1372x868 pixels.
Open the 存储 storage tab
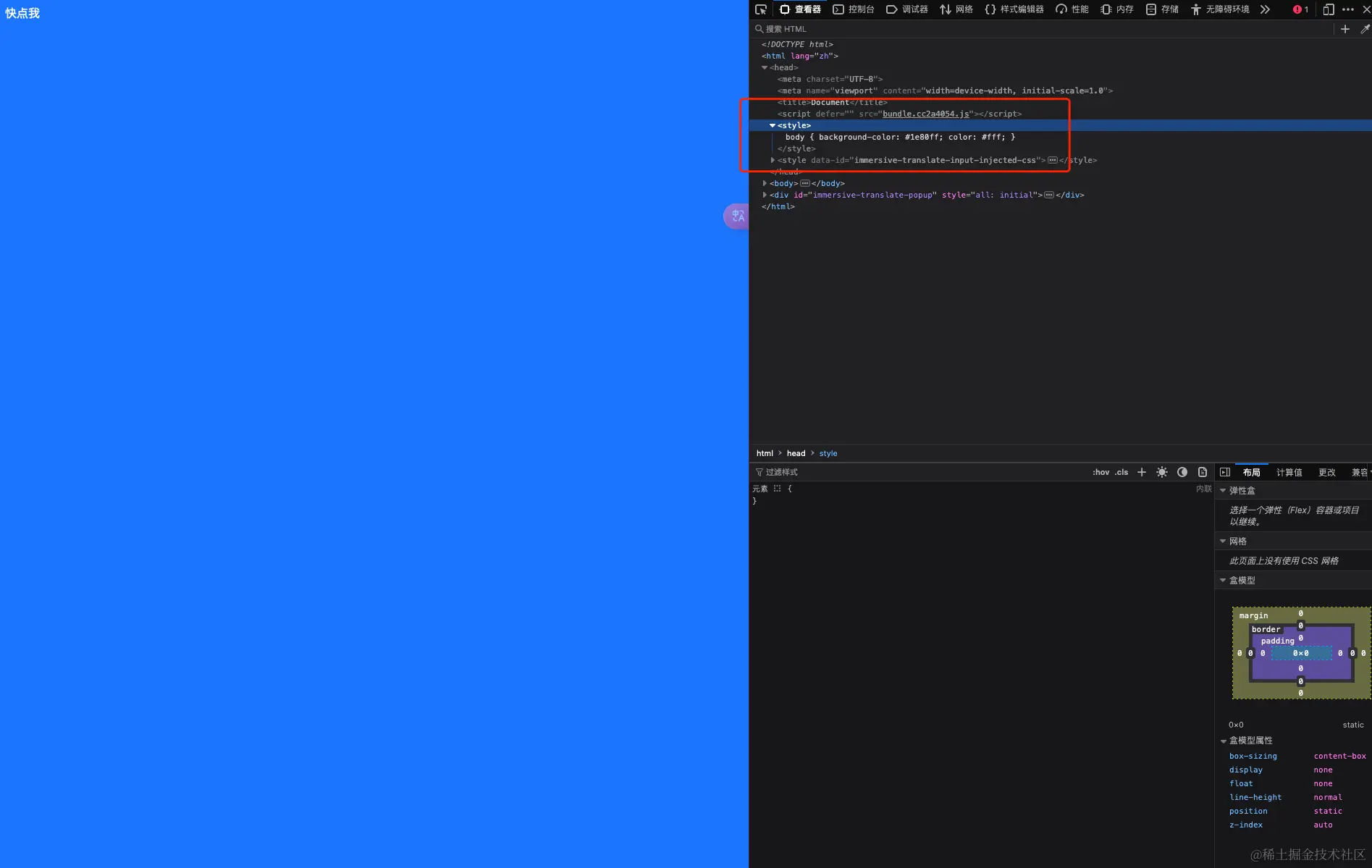(1162, 9)
